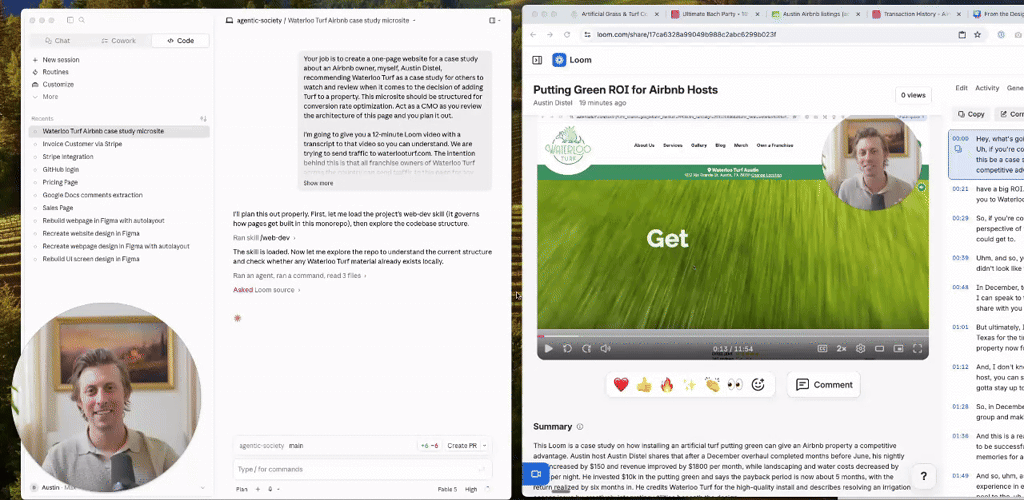The image size is (1024, 500).
Task: Expand the Ran skill /web-dev step
Action: coord(264,238)
